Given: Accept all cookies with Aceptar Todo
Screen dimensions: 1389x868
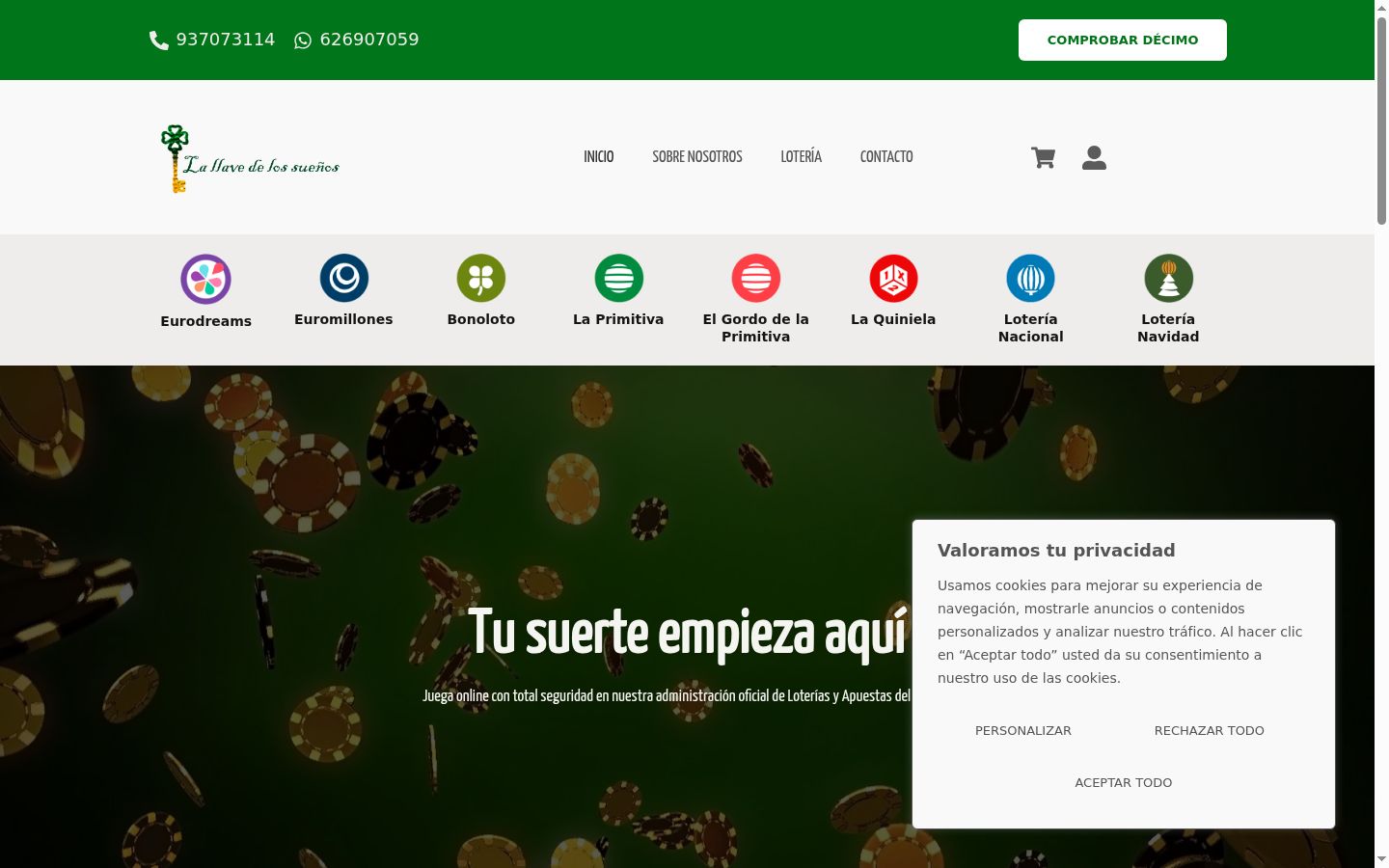Looking at the screenshot, I should (1124, 782).
